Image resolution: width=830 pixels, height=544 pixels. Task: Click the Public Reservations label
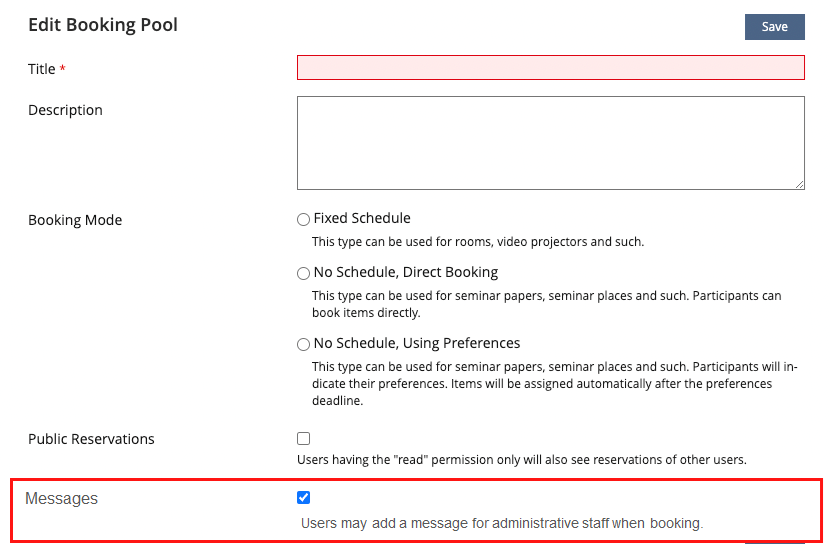pyautogui.click(x=91, y=439)
